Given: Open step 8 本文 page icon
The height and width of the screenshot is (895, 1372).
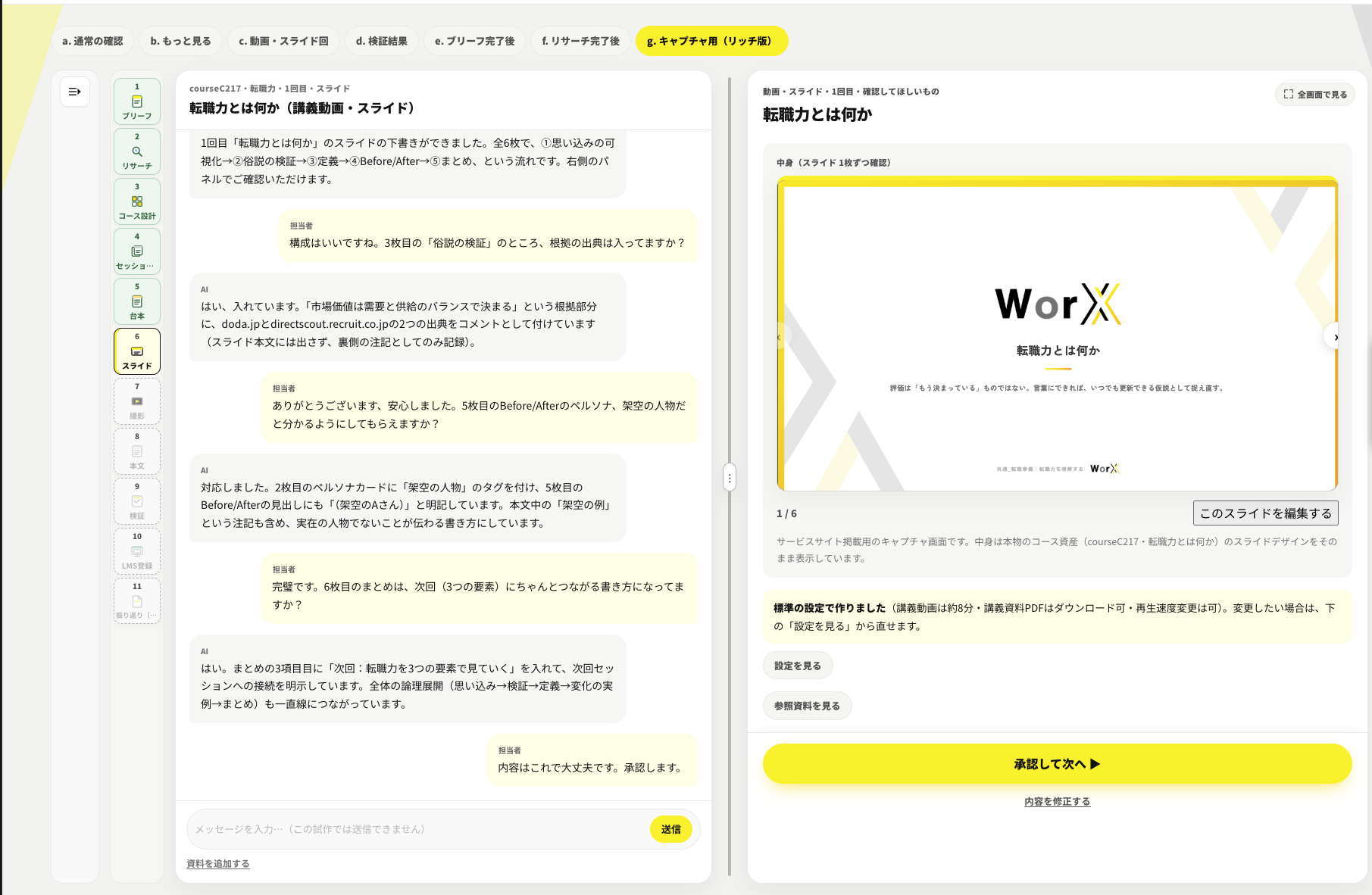Looking at the screenshot, I should pyautogui.click(x=137, y=451).
